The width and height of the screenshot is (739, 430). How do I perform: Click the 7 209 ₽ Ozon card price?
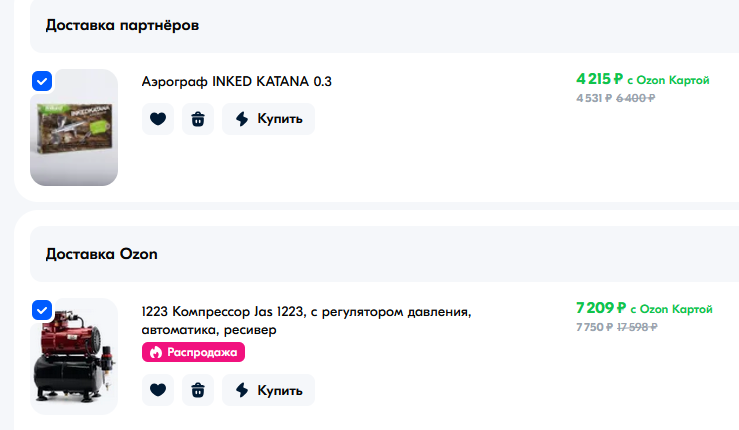pyautogui.click(x=601, y=308)
